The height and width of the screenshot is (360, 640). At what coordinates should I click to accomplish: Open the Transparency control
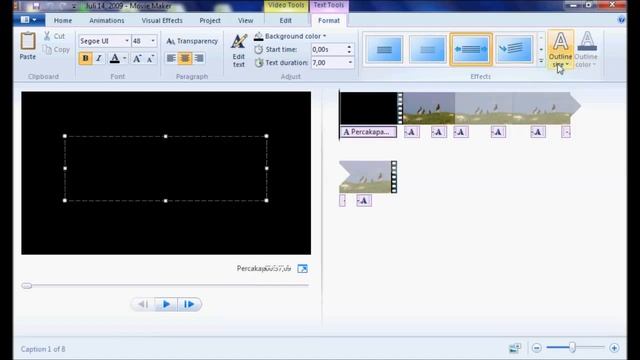192,41
